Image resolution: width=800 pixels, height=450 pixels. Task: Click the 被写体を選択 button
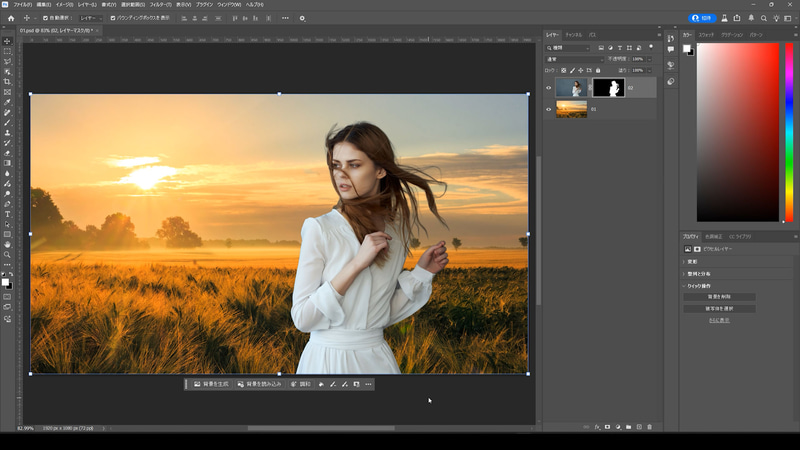719,309
